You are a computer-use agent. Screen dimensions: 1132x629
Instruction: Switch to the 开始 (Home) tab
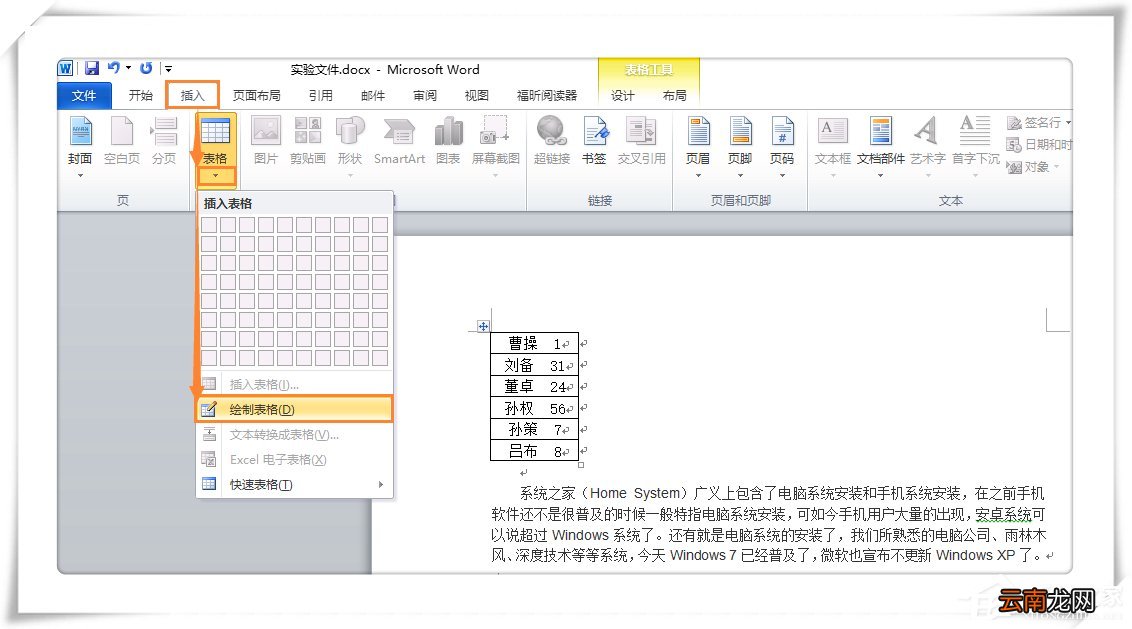pyautogui.click(x=141, y=95)
